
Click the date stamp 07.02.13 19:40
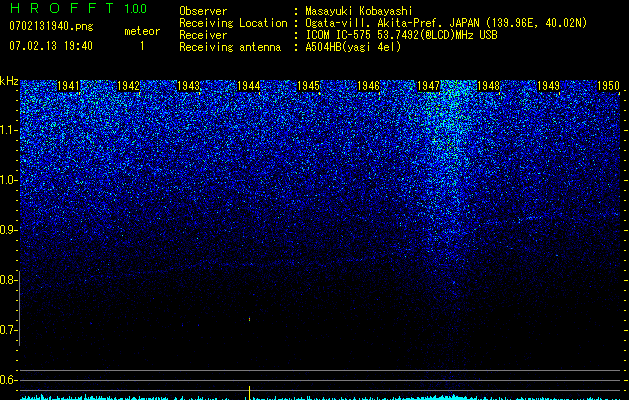click(51, 46)
